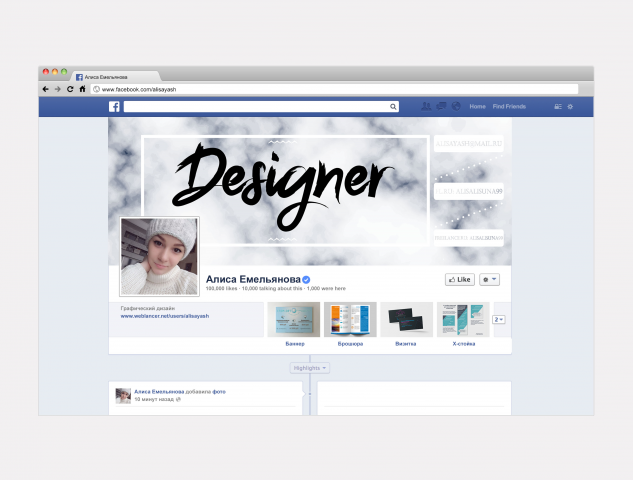This screenshot has height=480, width=633.
Task: Open the page gear dropdown button
Action: [x=489, y=279]
